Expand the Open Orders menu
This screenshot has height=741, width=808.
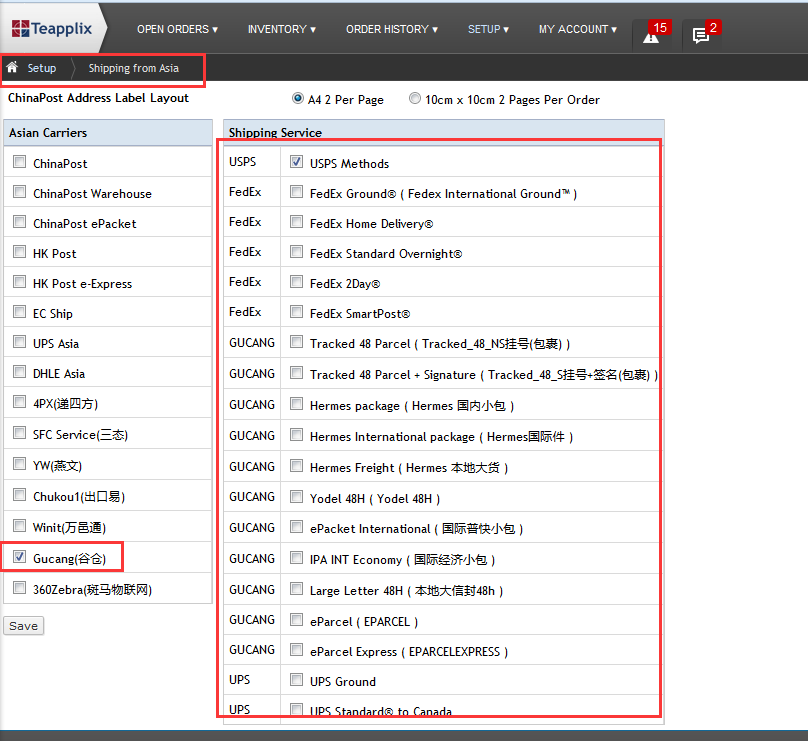coord(177,29)
